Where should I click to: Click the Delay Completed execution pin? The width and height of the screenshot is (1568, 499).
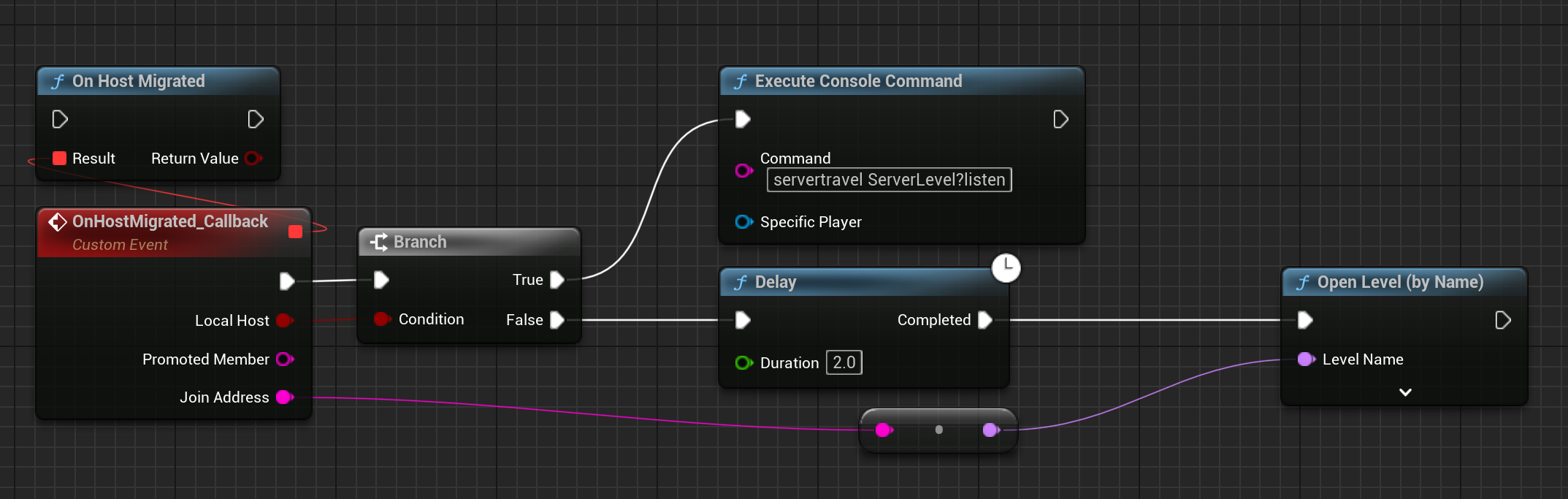[x=984, y=320]
